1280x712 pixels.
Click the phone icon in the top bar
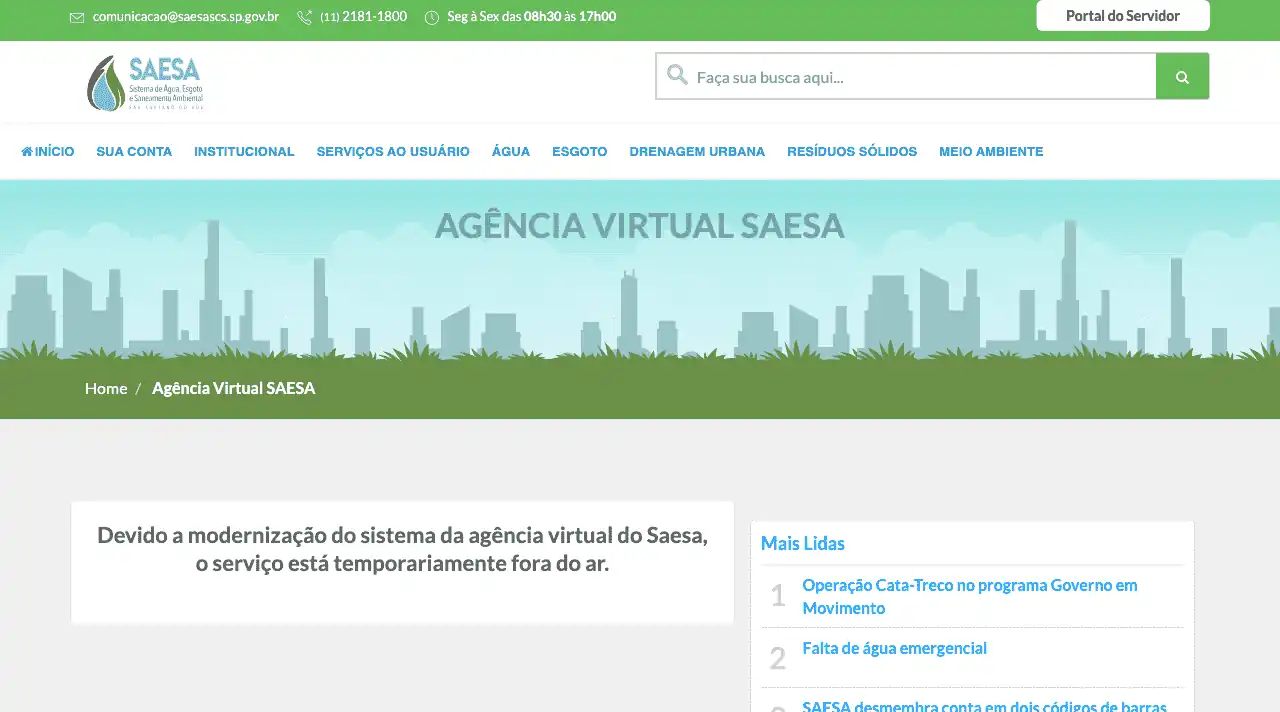[x=305, y=17]
